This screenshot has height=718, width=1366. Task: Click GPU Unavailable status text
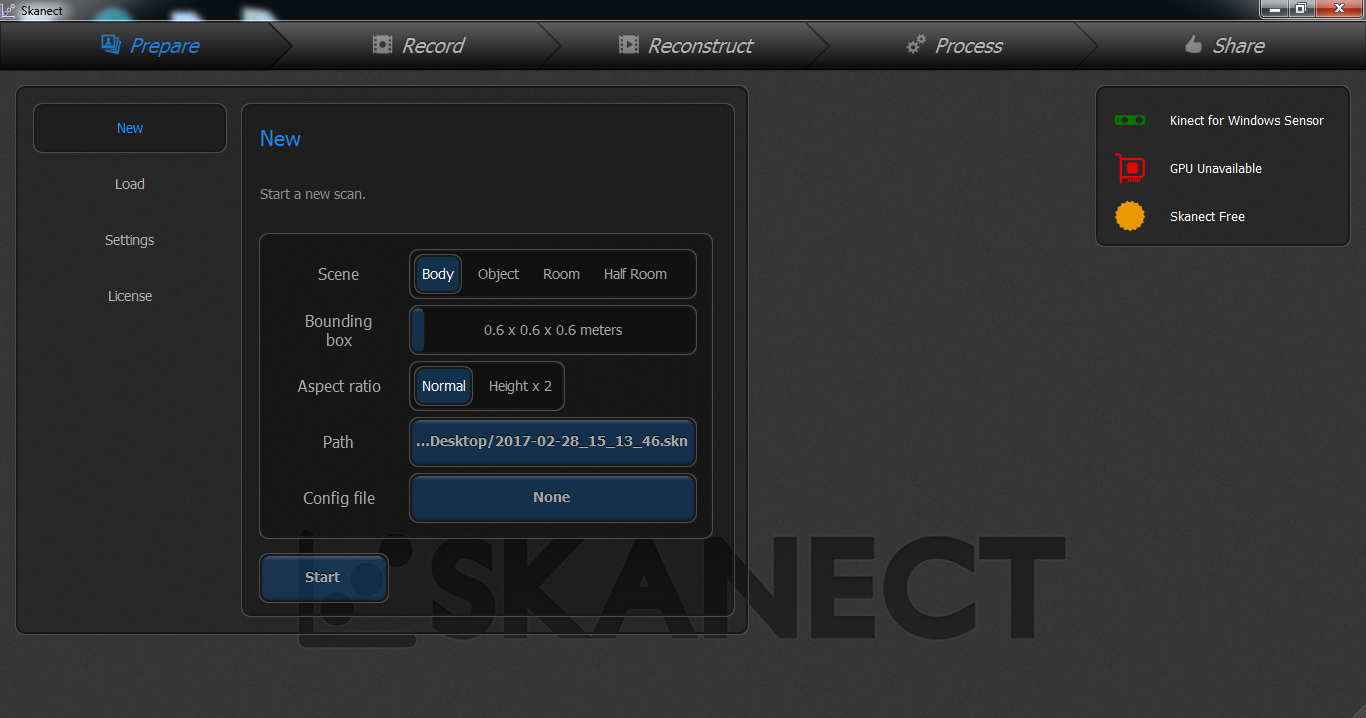[1215, 168]
